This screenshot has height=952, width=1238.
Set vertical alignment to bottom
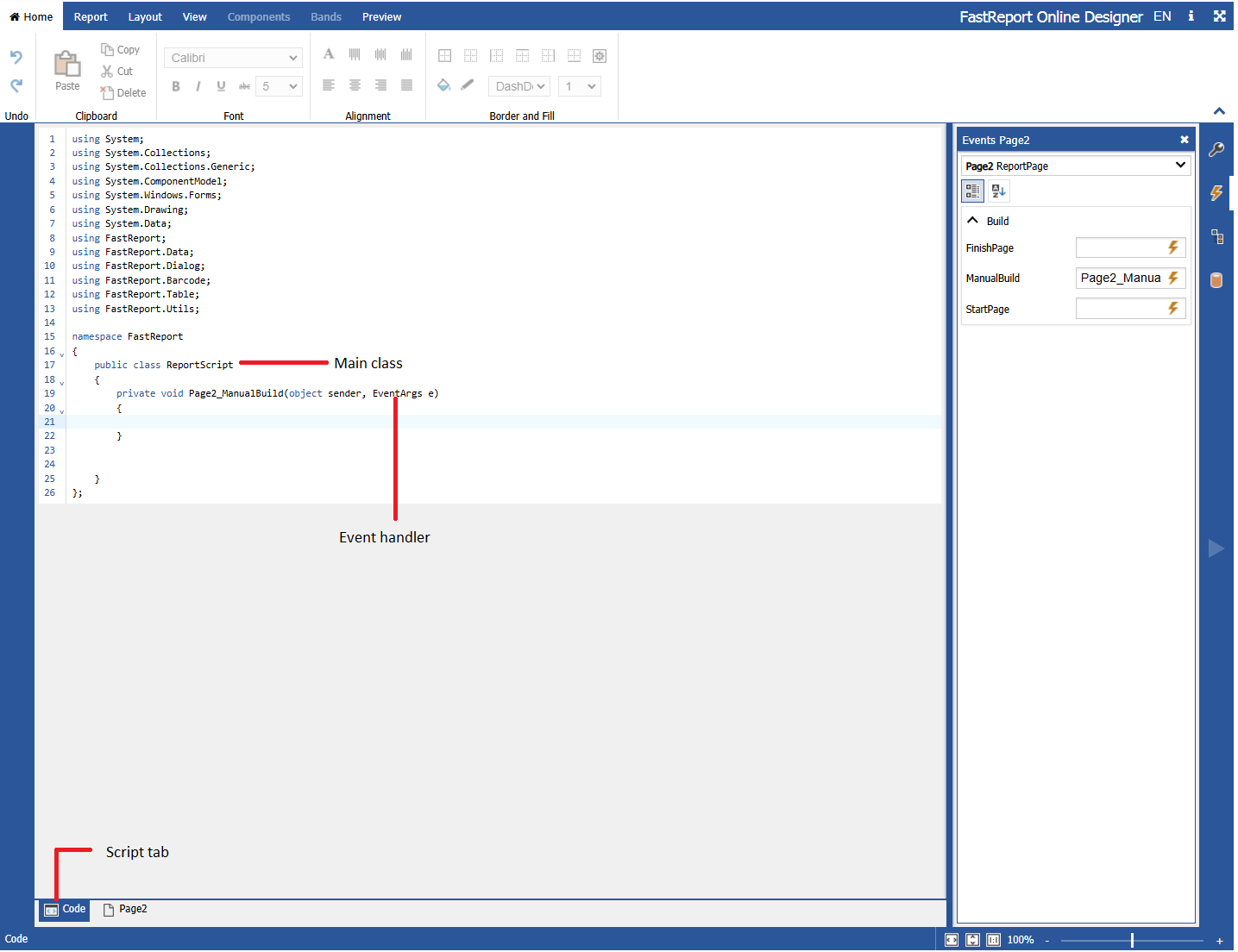click(x=406, y=54)
